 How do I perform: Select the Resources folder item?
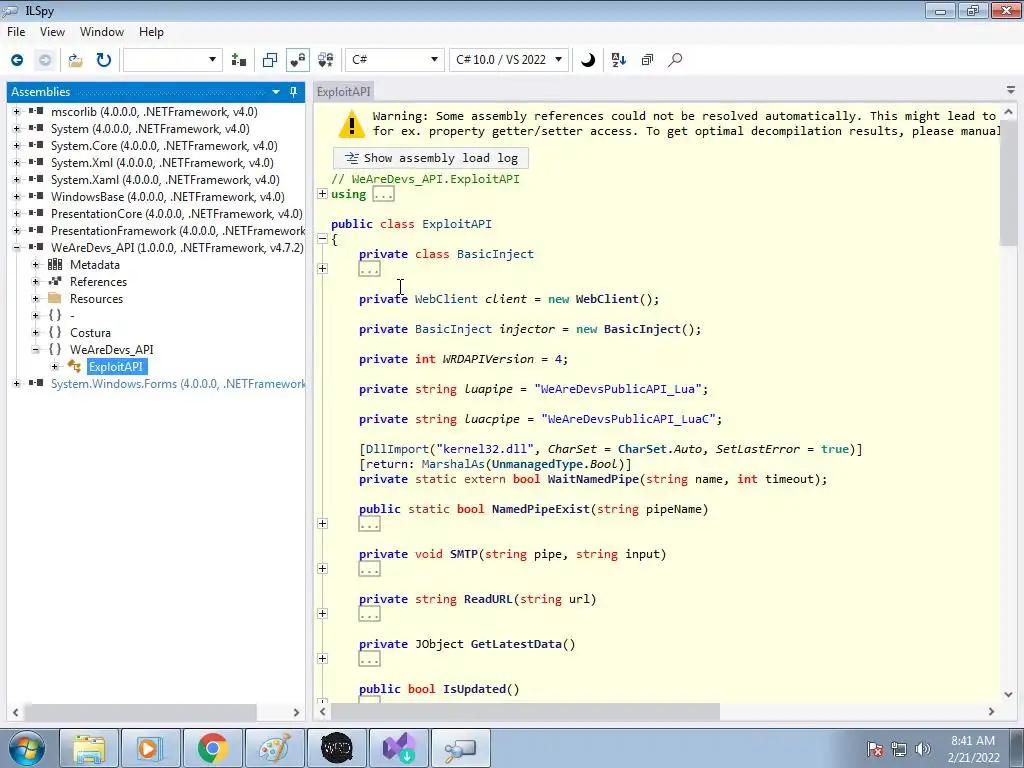96,298
